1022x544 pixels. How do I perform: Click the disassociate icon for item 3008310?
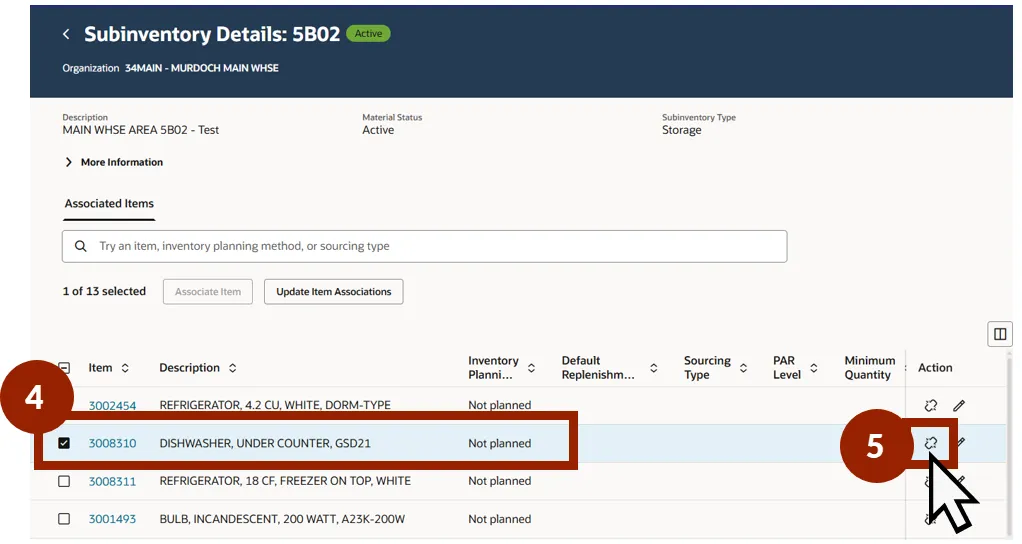[931, 443]
